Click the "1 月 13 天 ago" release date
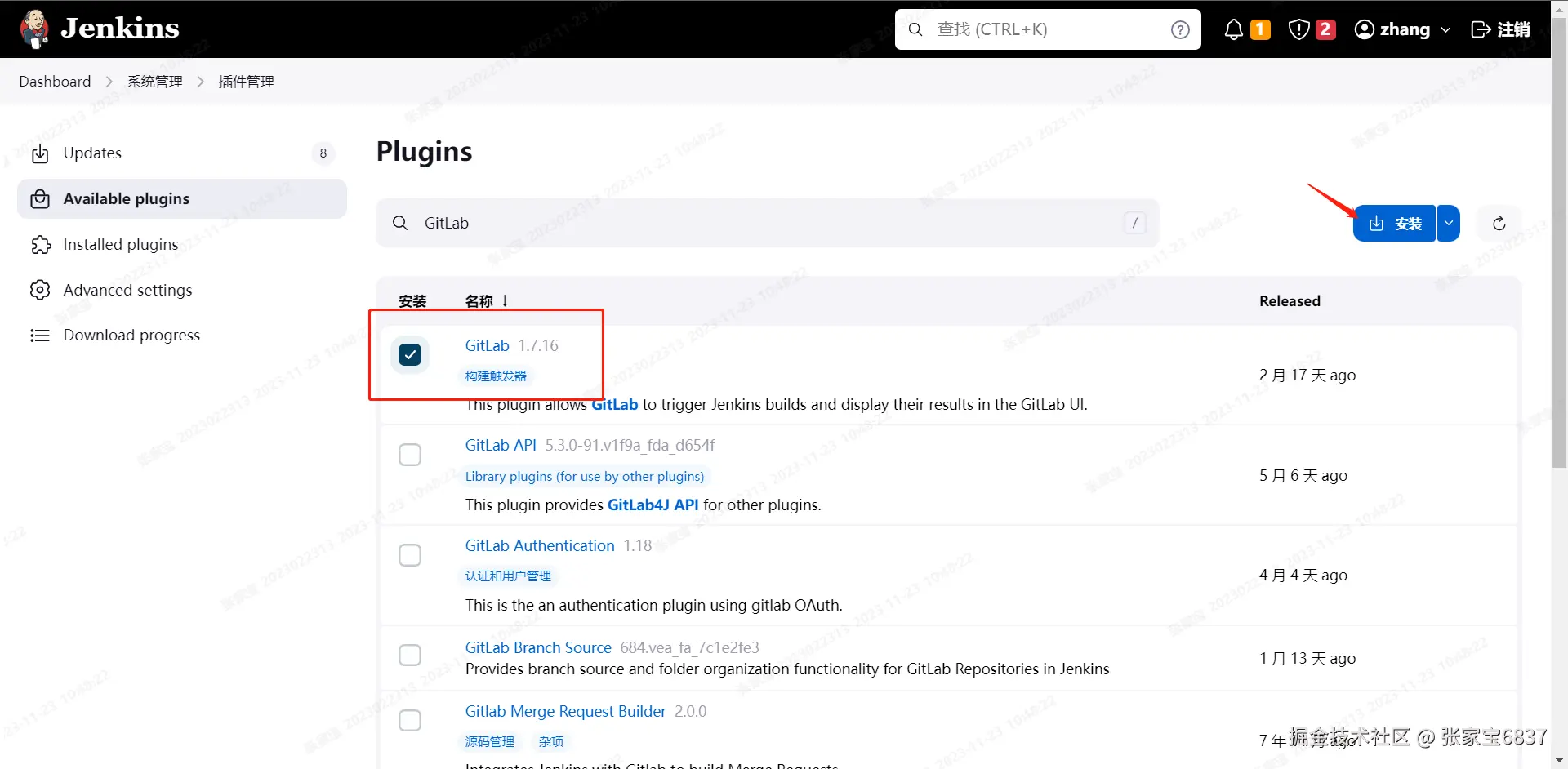This screenshot has width=1568, height=769. coord(1307,659)
